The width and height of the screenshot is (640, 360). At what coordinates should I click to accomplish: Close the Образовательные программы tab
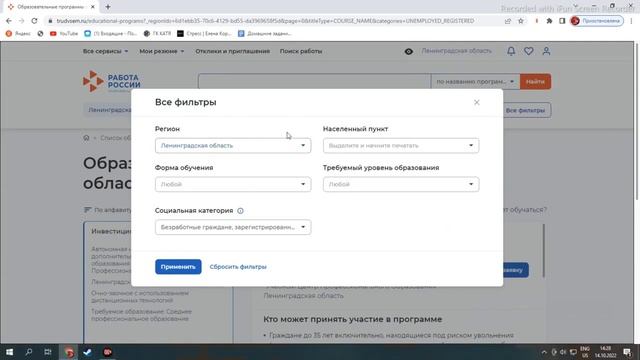tap(93, 7)
